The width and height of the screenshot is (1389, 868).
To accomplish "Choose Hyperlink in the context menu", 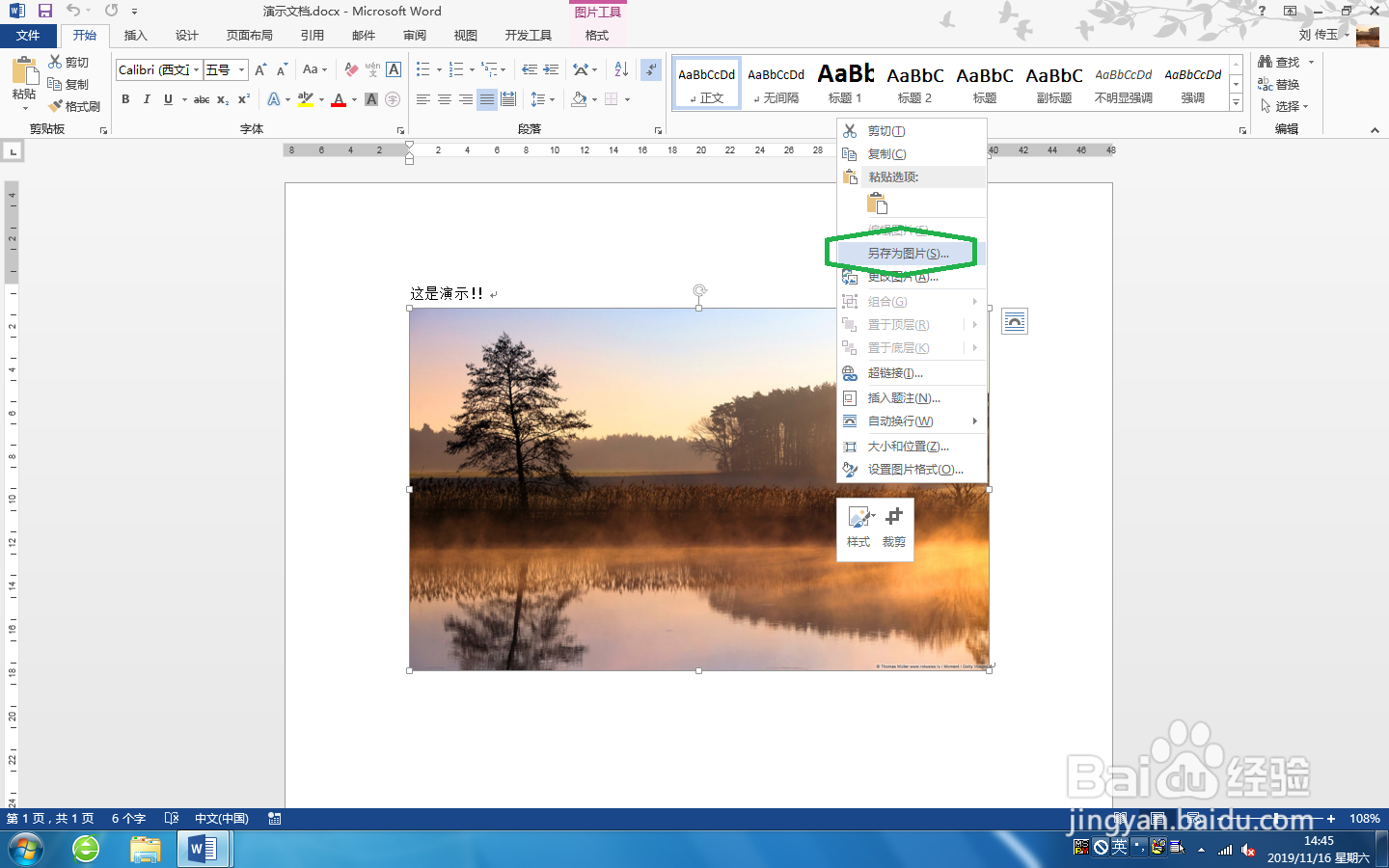I will click(x=912, y=373).
